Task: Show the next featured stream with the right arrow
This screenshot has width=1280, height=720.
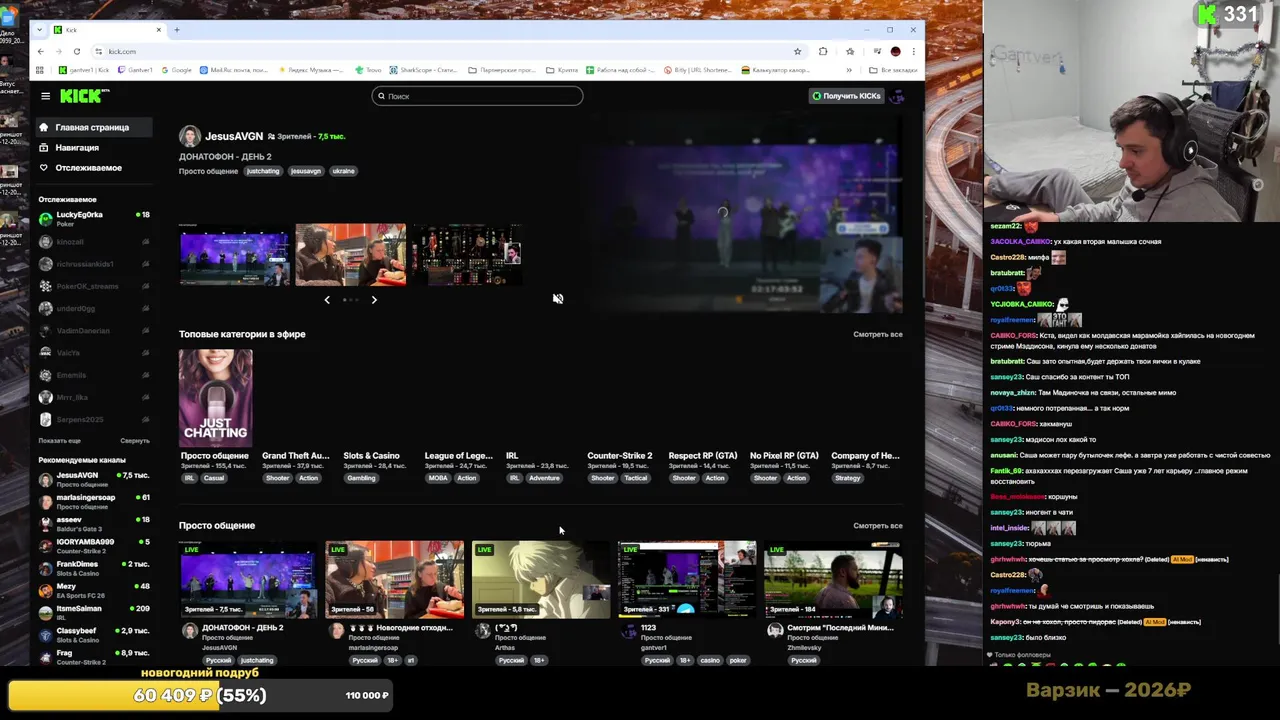Action: (x=374, y=300)
